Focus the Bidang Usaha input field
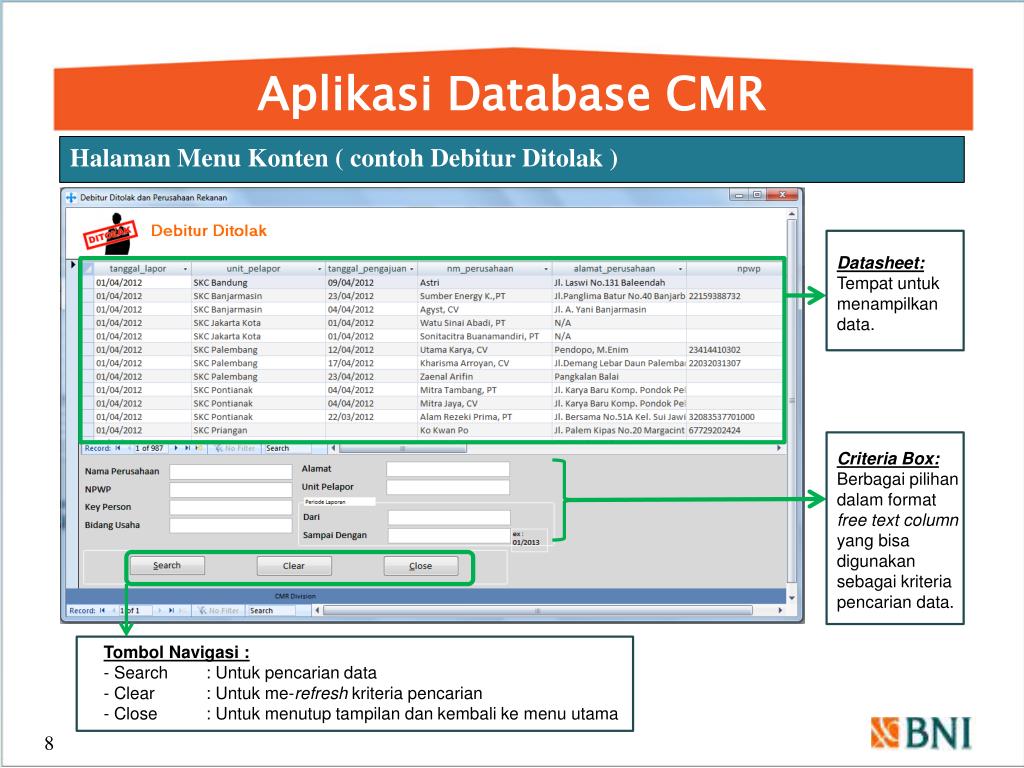Viewport: 1024px width, 768px height. (231, 525)
